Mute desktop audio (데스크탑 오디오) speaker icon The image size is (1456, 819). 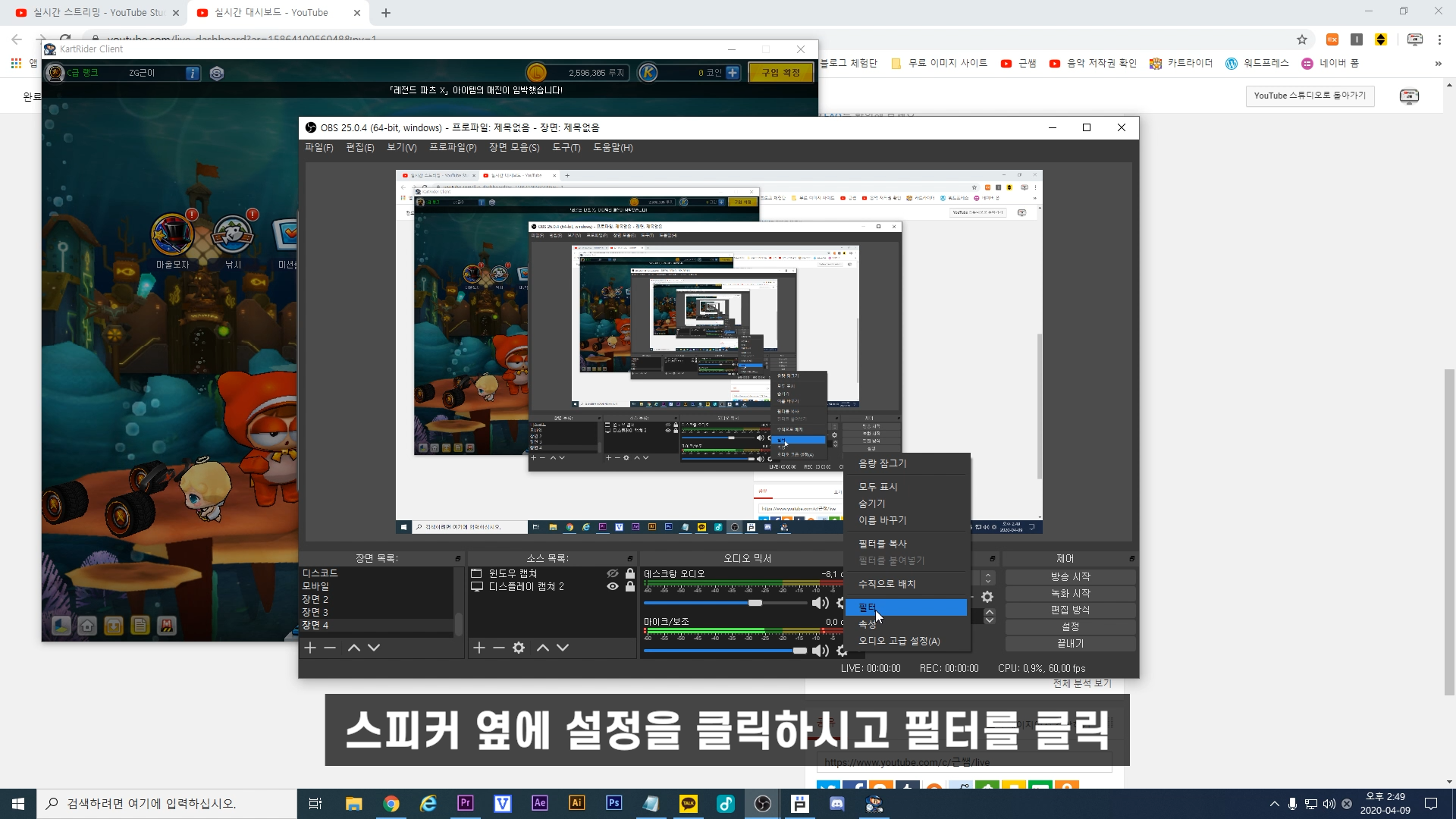(x=819, y=603)
